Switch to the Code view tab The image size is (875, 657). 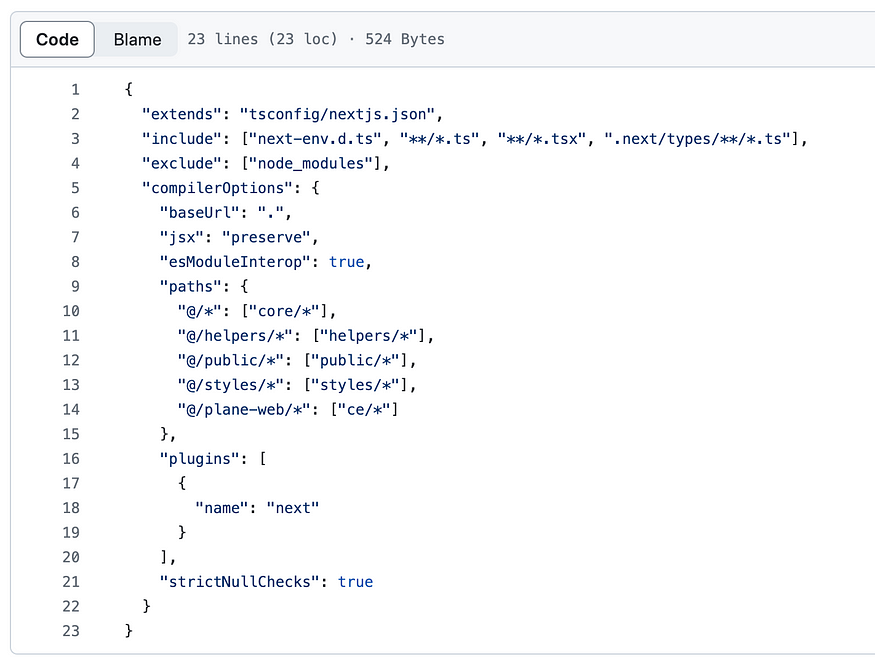click(x=57, y=39)
